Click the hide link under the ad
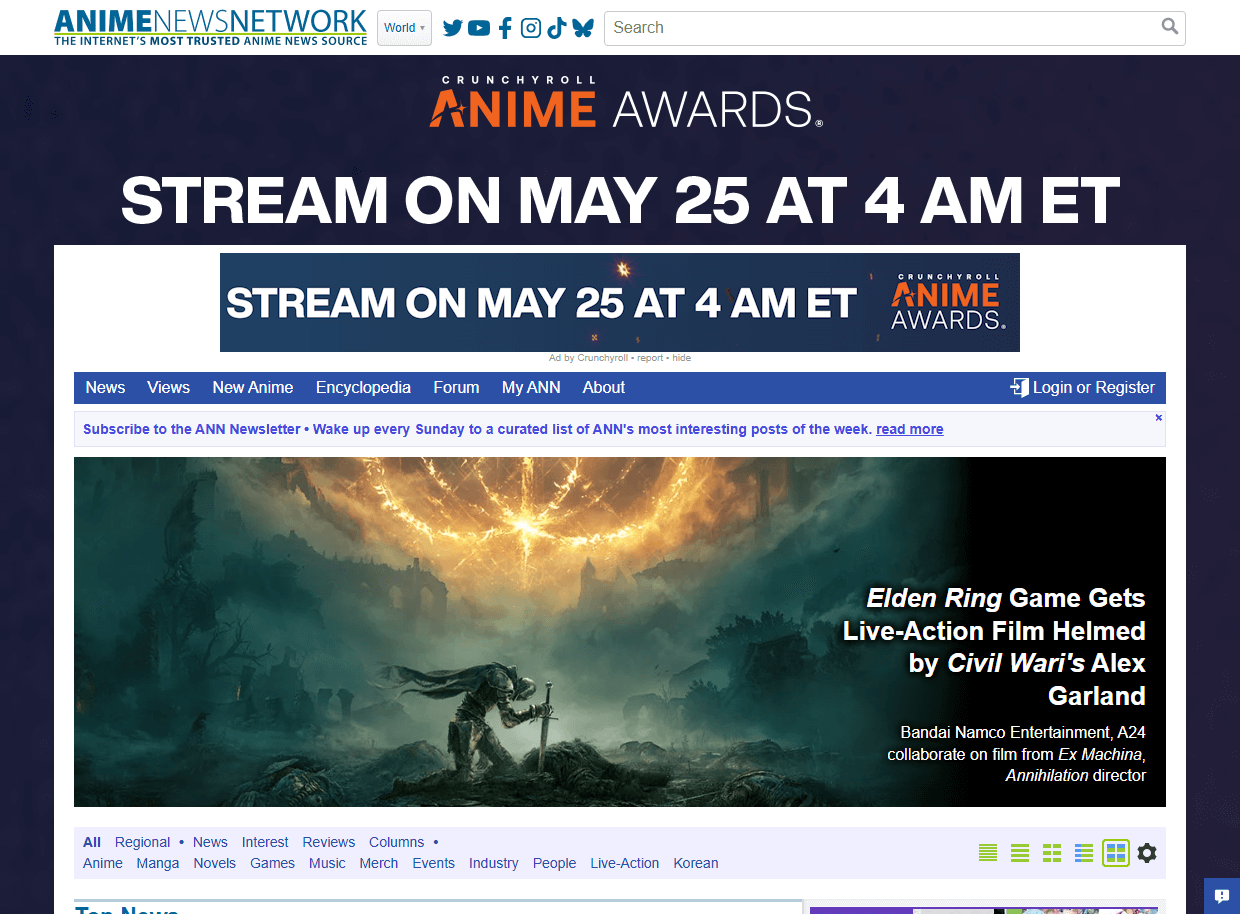 coord(681,358)
